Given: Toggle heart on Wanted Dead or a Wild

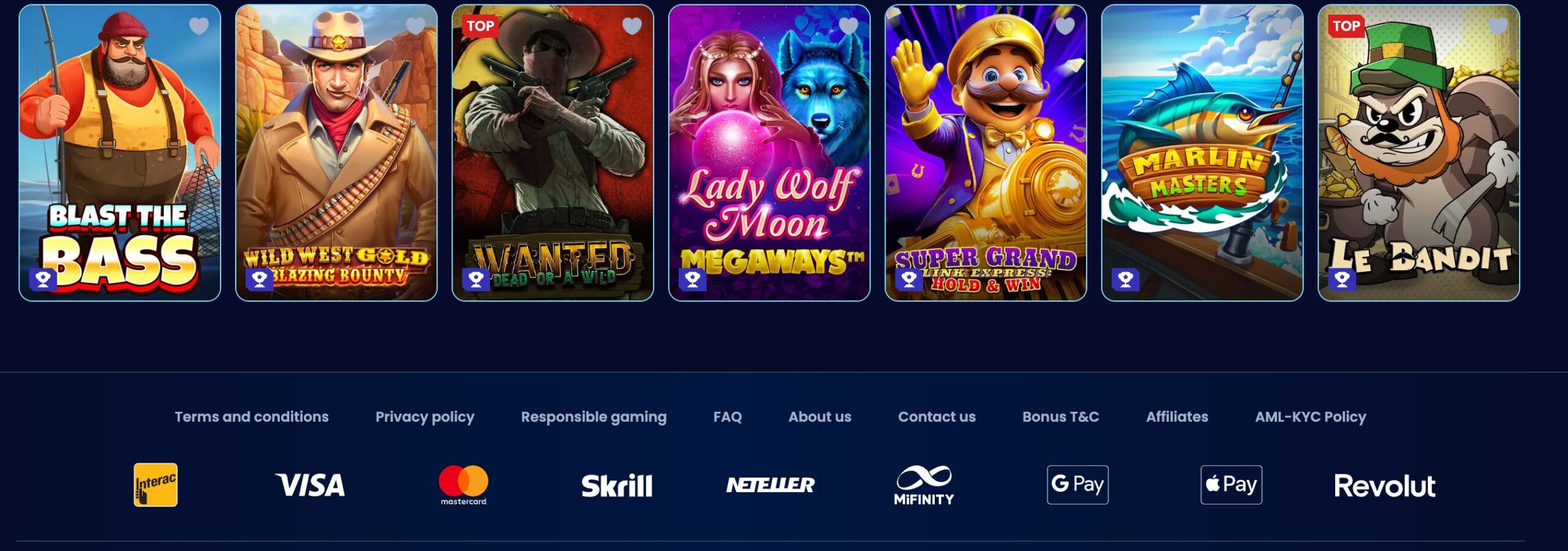Looking at the screenshot, I should (x=632, y=26).
